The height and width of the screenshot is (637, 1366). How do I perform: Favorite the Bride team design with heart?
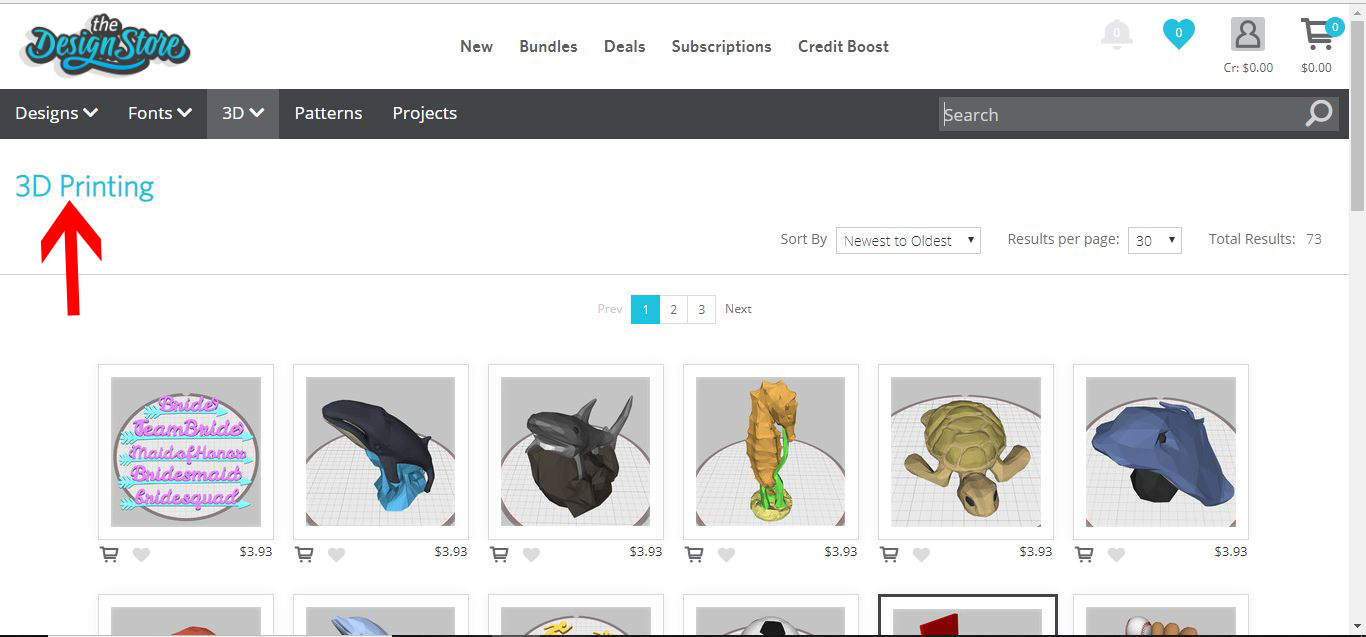pyautogui.click(x=141, y=554)
